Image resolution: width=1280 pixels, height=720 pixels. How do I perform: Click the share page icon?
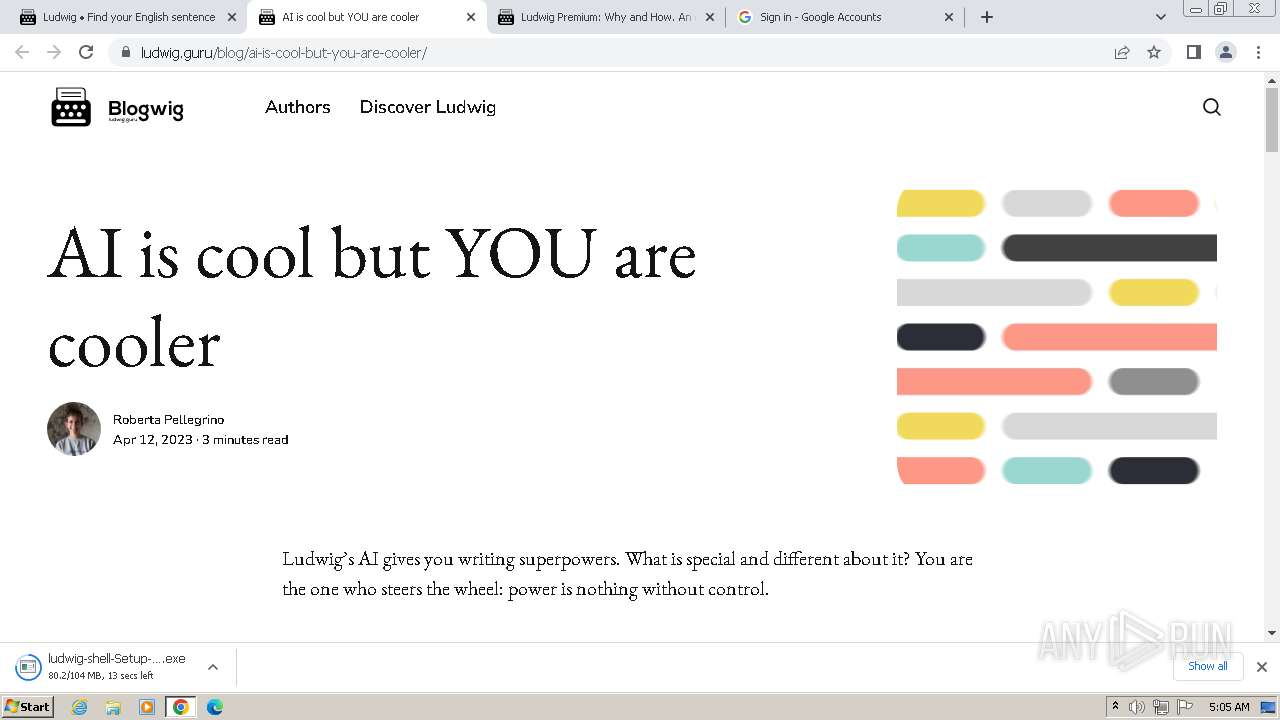(1122, 52)
